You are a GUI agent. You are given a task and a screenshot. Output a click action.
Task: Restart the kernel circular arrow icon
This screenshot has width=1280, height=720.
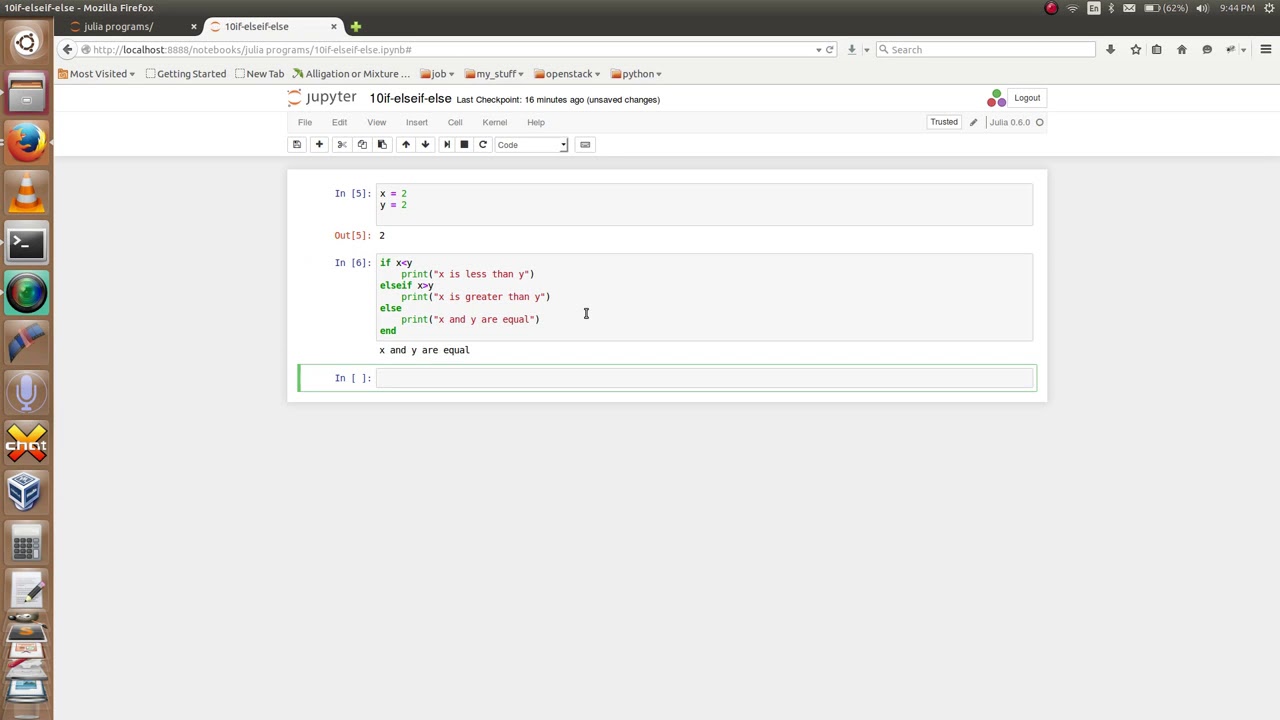tap(483, 145)
